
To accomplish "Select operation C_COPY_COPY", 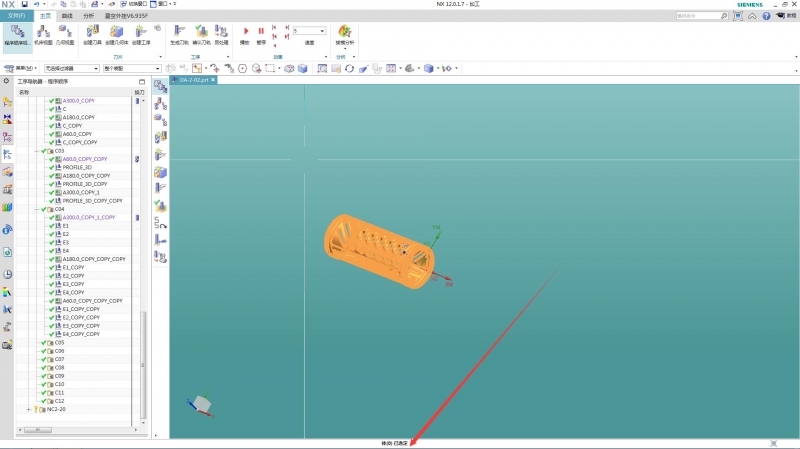I will [x=80, y=142].
